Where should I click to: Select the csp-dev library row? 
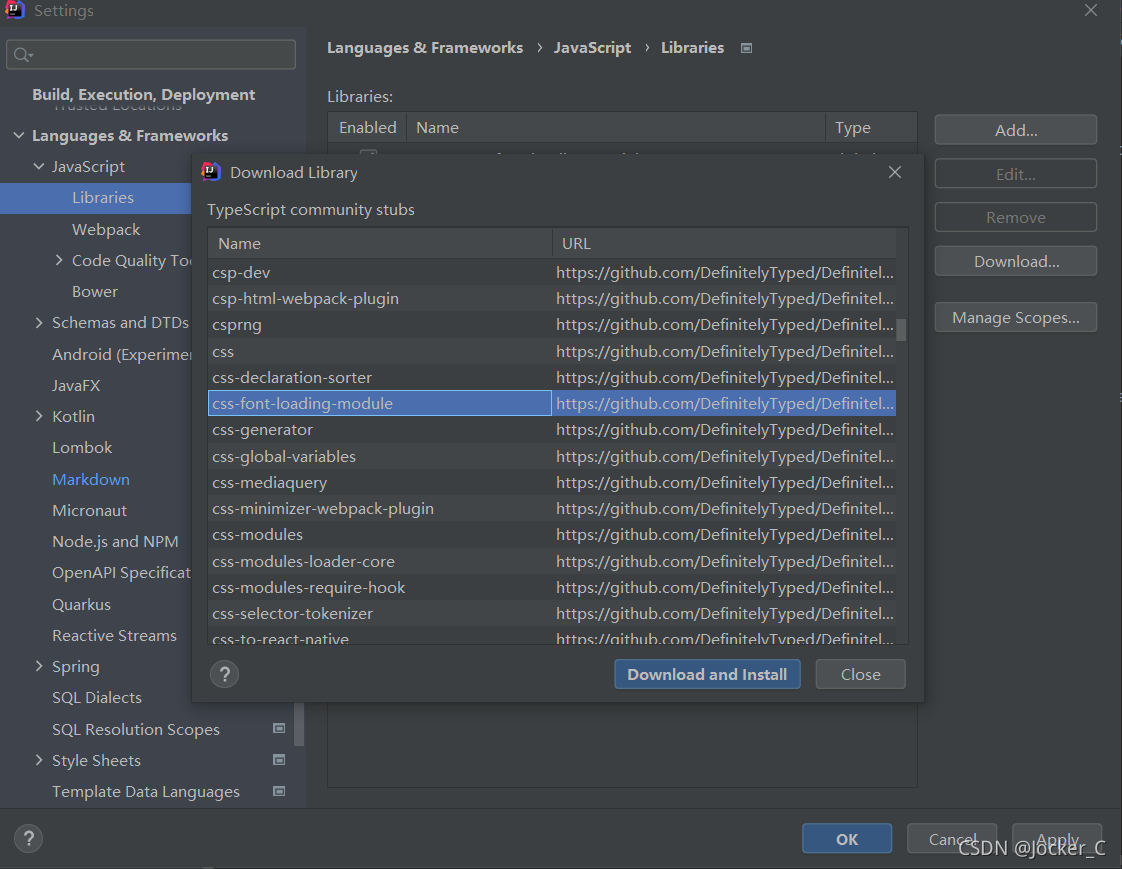coord(552,273)
